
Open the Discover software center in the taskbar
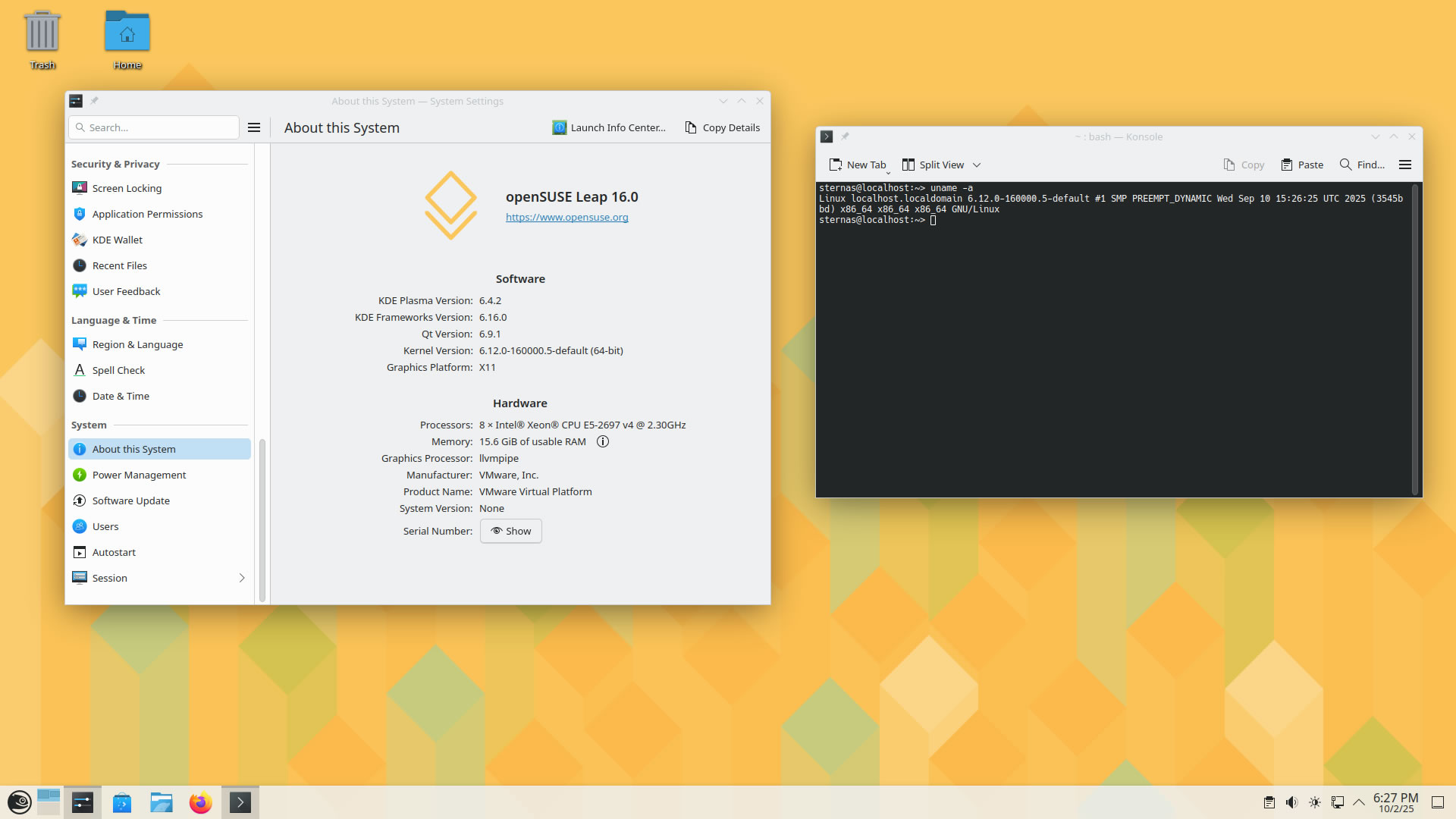(x=122, y=802)
